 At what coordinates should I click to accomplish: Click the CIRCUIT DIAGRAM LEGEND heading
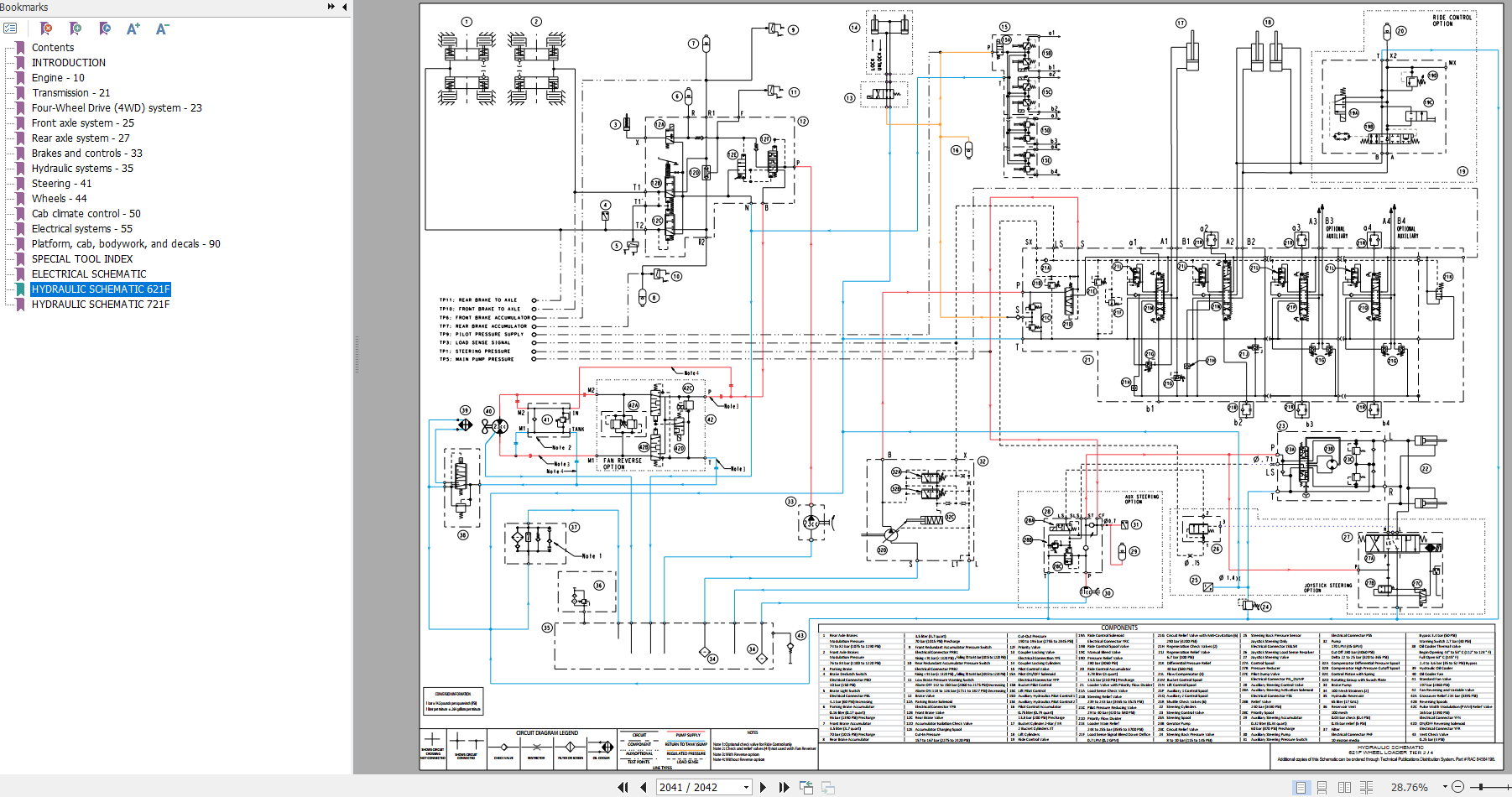(547, 732)
